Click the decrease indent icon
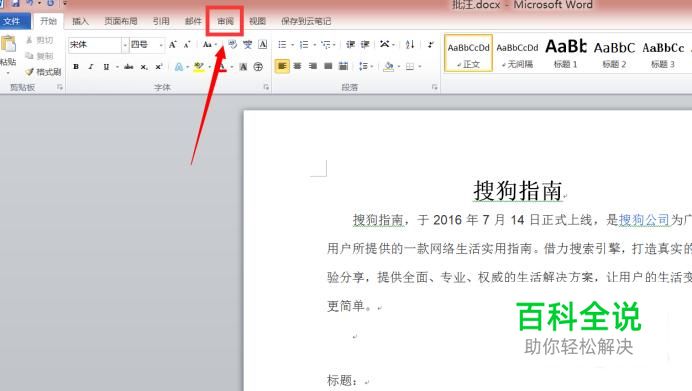The width and height of the screenshot is (692, 391). (350, 45)
